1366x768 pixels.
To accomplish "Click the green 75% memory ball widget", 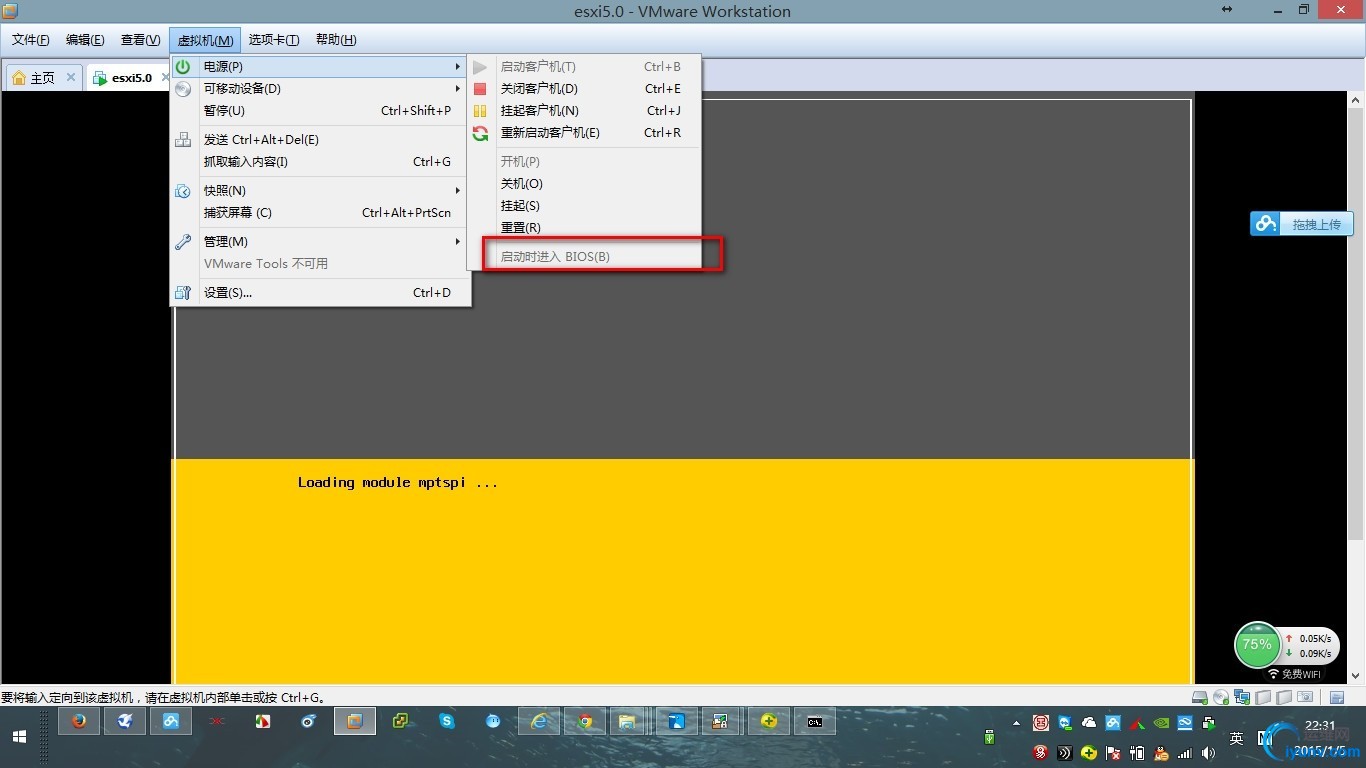I will tap(1257, 644).
